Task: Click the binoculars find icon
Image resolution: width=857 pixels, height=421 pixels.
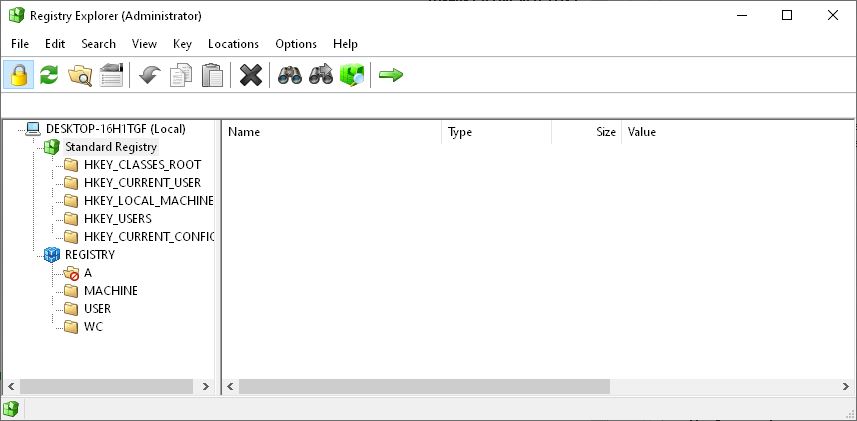Action: pos(290,75)
